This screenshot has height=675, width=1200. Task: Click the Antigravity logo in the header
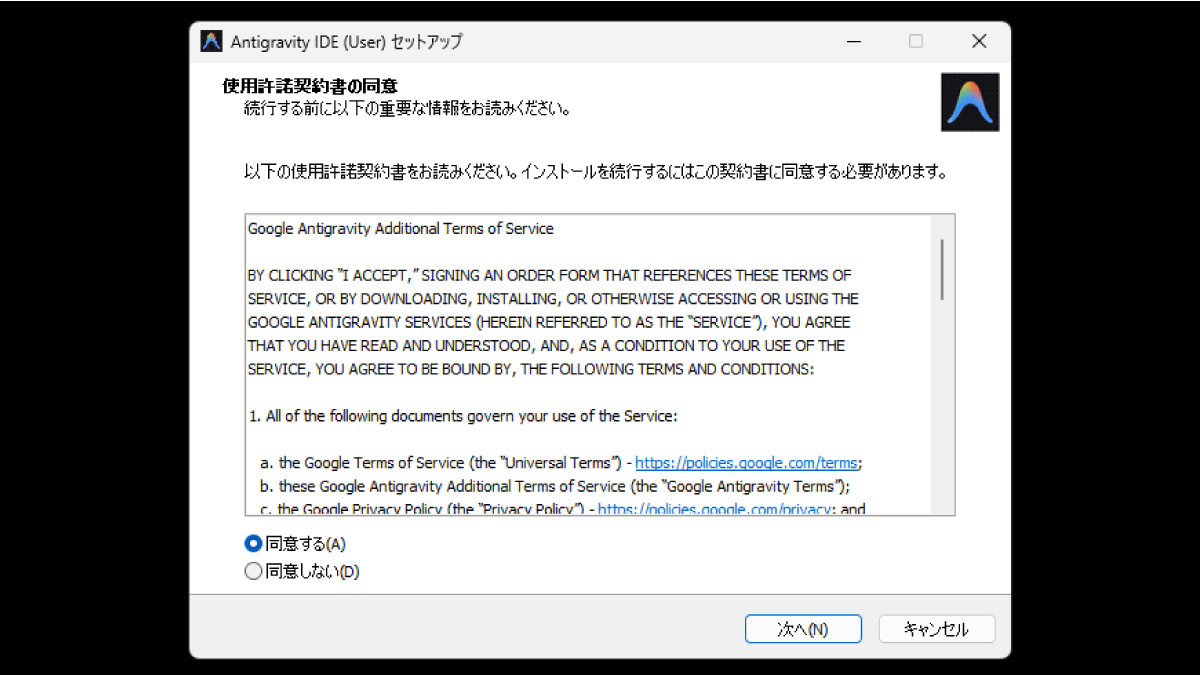[970, 102]
